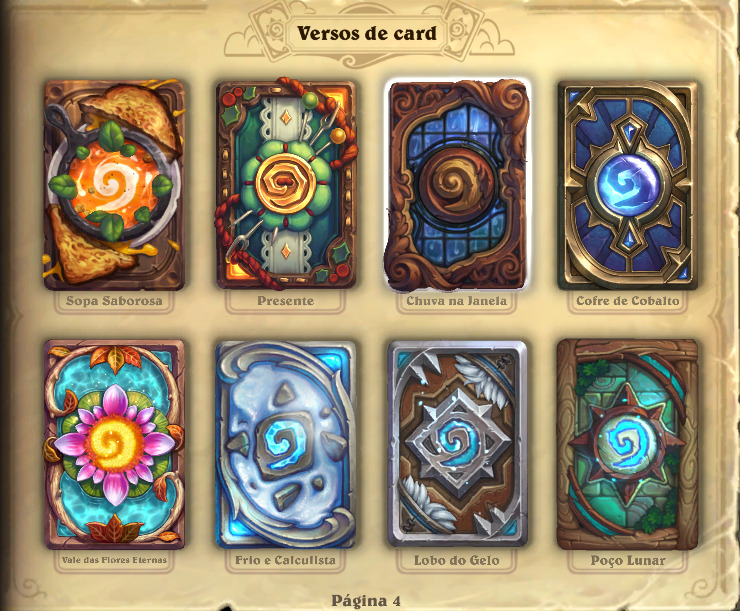Click the Presente name label
The image size is (740, 611).
pos(286,301)
